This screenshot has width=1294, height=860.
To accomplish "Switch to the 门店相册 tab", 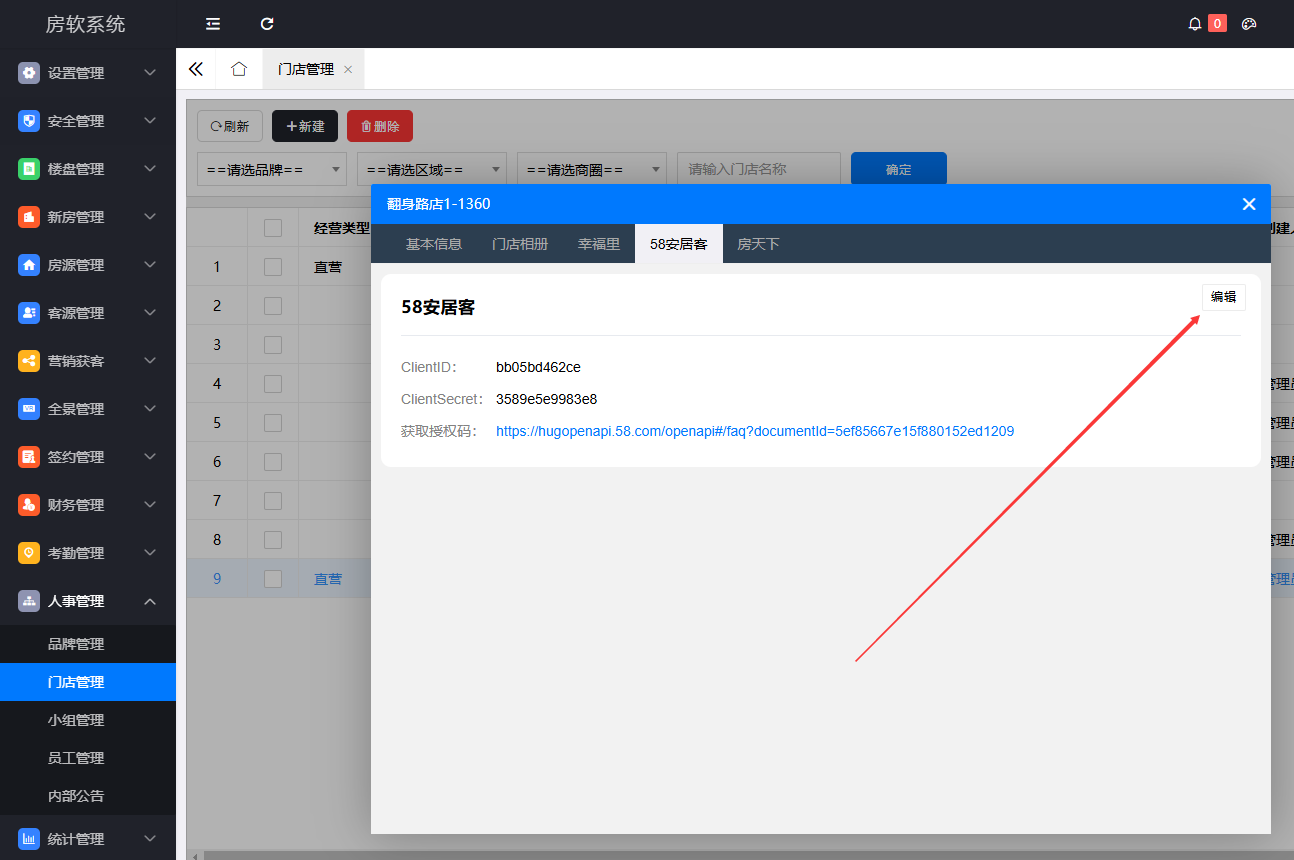I will (520, 244).
